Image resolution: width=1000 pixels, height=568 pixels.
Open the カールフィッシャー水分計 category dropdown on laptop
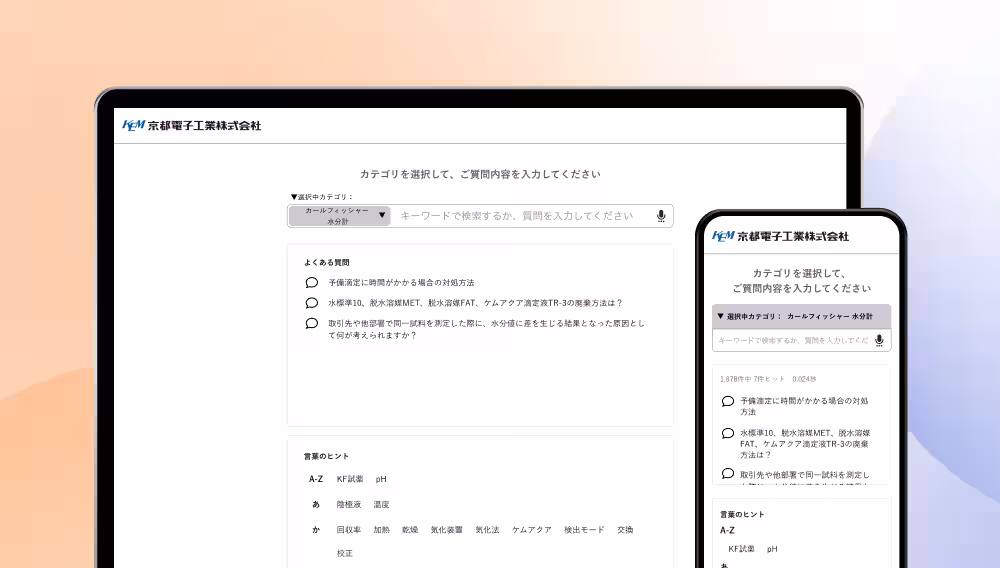pos(339,216)
